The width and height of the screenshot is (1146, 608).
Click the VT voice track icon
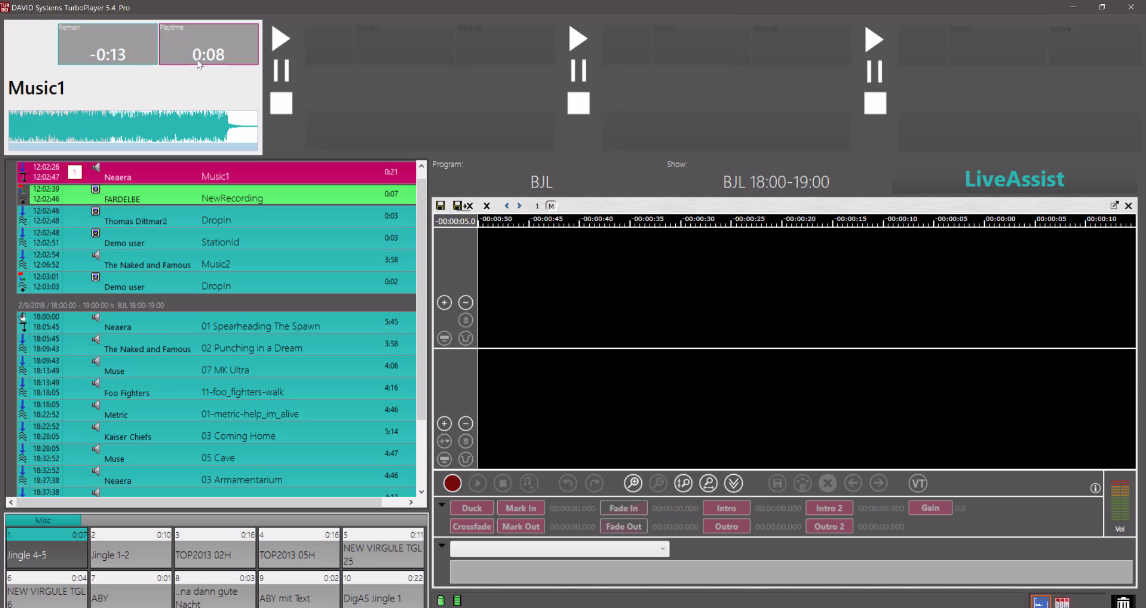[x=918, y=484]
